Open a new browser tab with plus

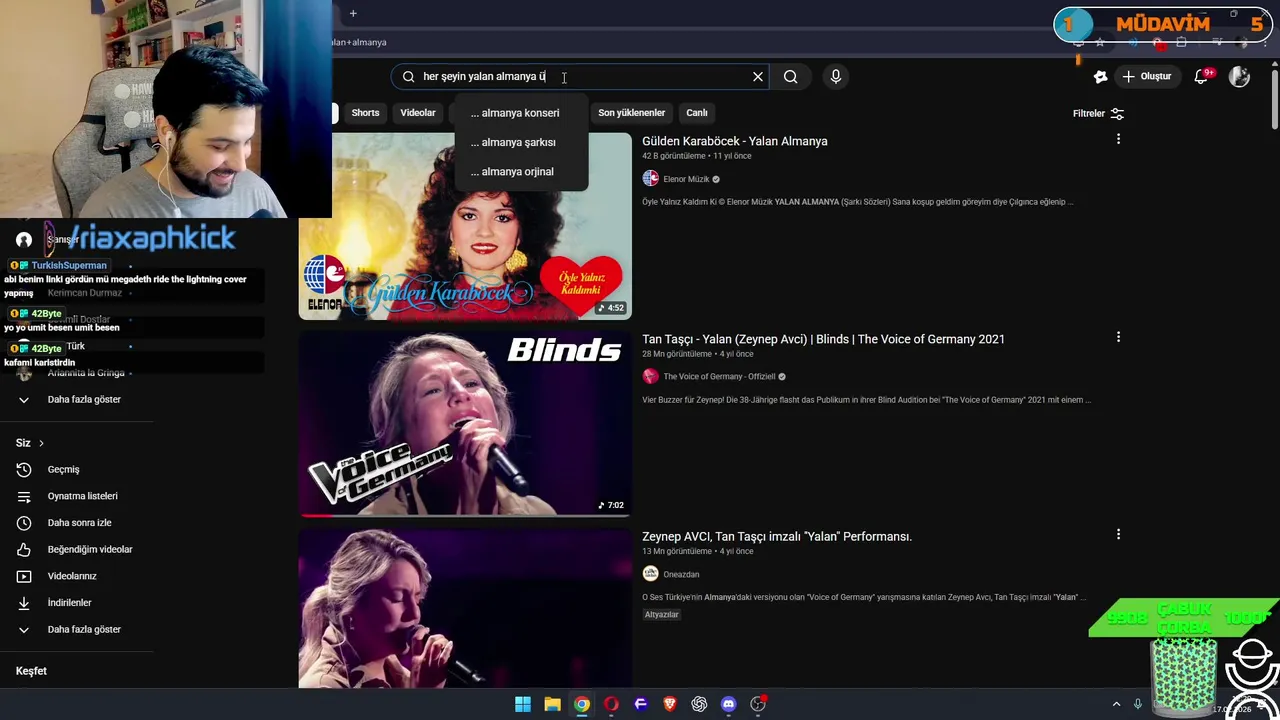click(x=353, y=13)
